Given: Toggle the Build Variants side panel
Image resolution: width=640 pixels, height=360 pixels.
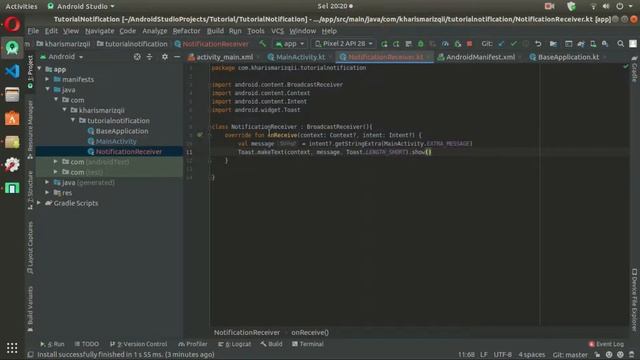Looking at the screenshot, I should [30, 309].
